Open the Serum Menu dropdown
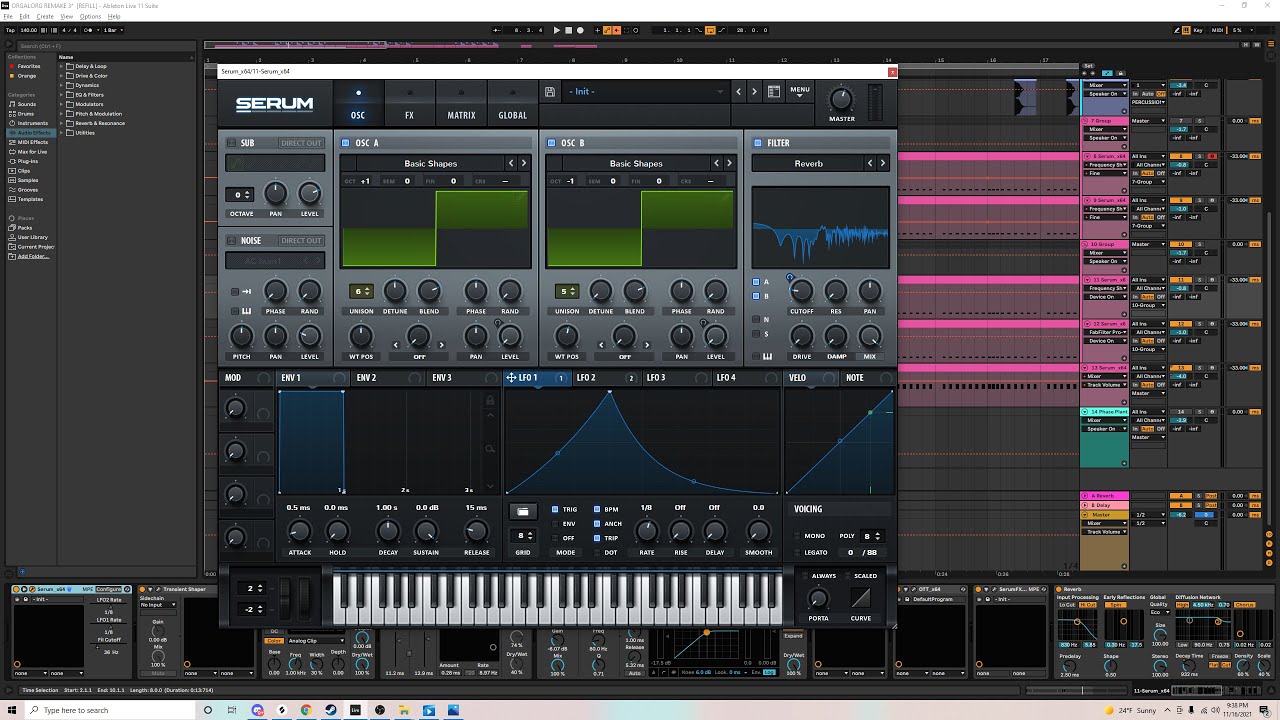1280x720 pixels. click(x=800, y=92)
